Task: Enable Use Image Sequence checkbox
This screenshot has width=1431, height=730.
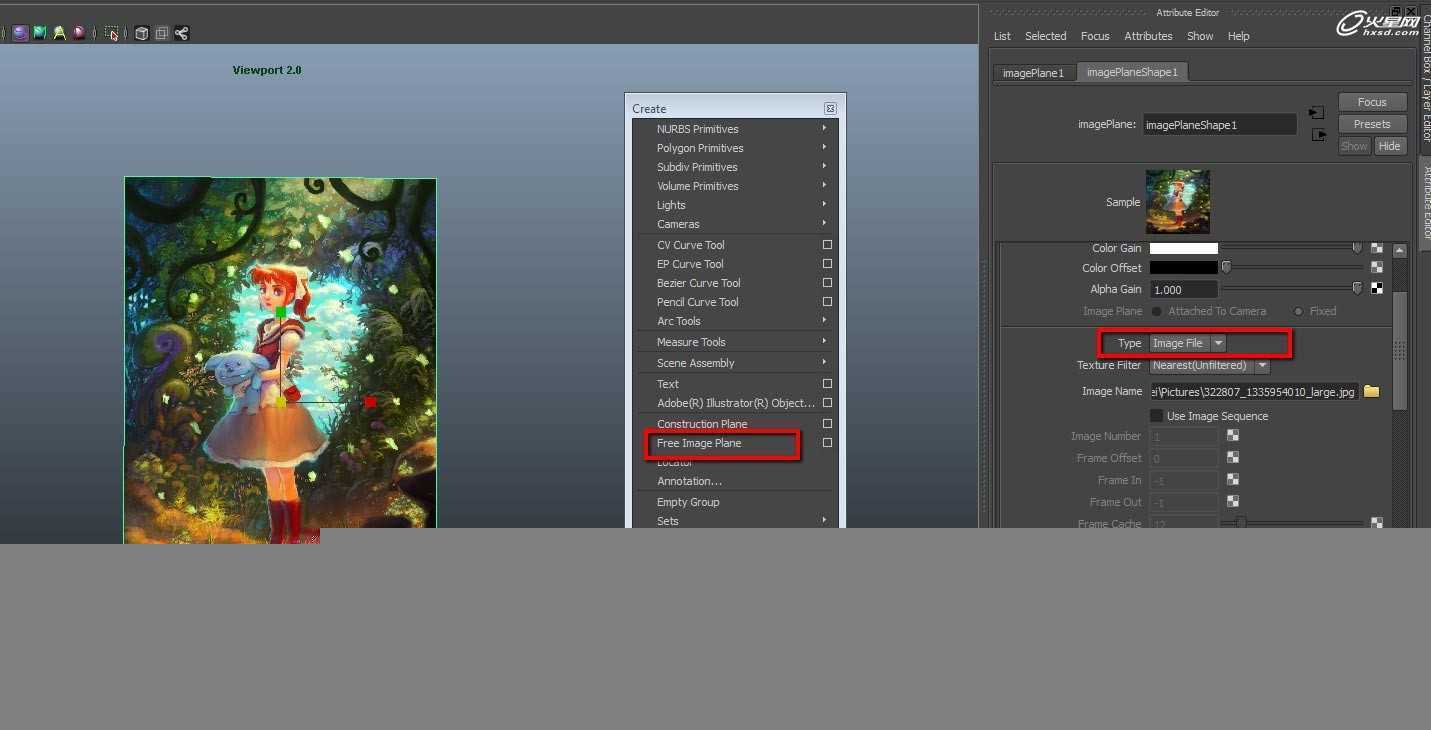Action: pyautogui.click(x=1156, y=415)
